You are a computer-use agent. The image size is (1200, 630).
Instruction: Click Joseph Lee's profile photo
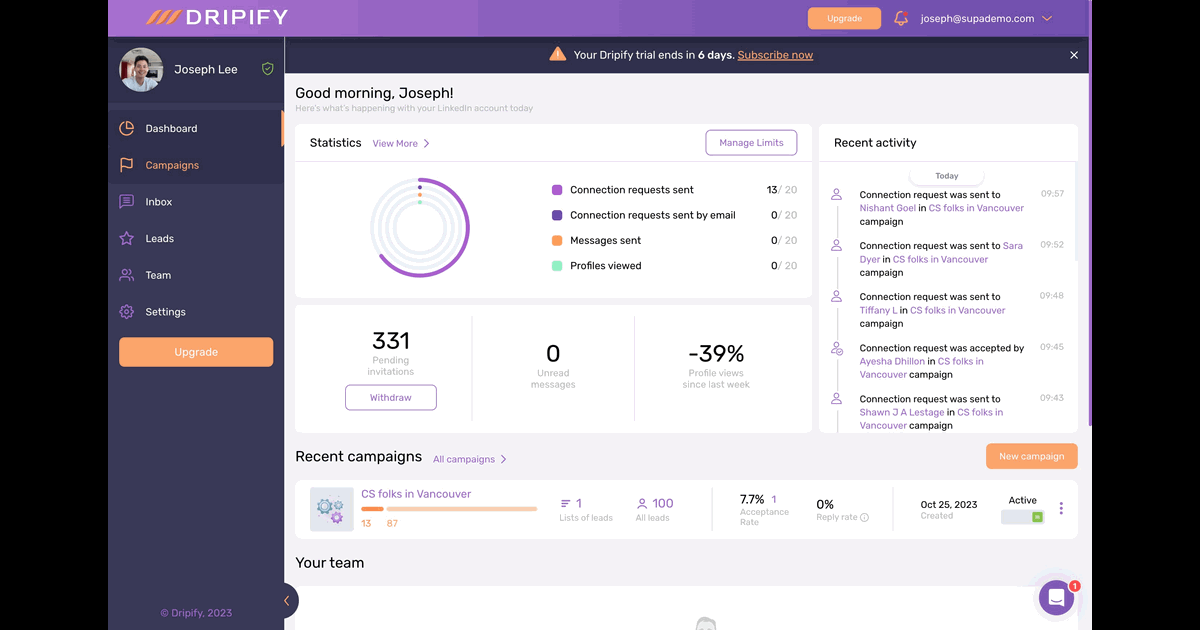[141, 70]
